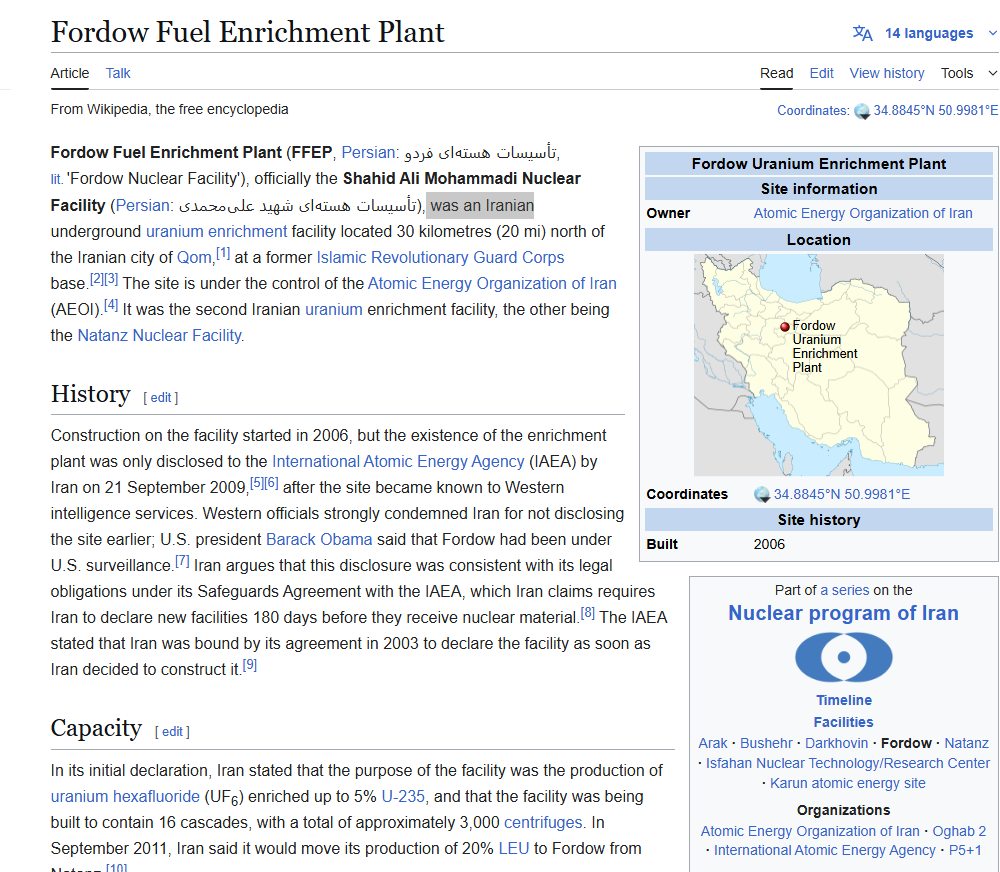1000x872 pixels.
Task: Open the Qom city link
Action: pyautogui.click(x=194, y=258)
